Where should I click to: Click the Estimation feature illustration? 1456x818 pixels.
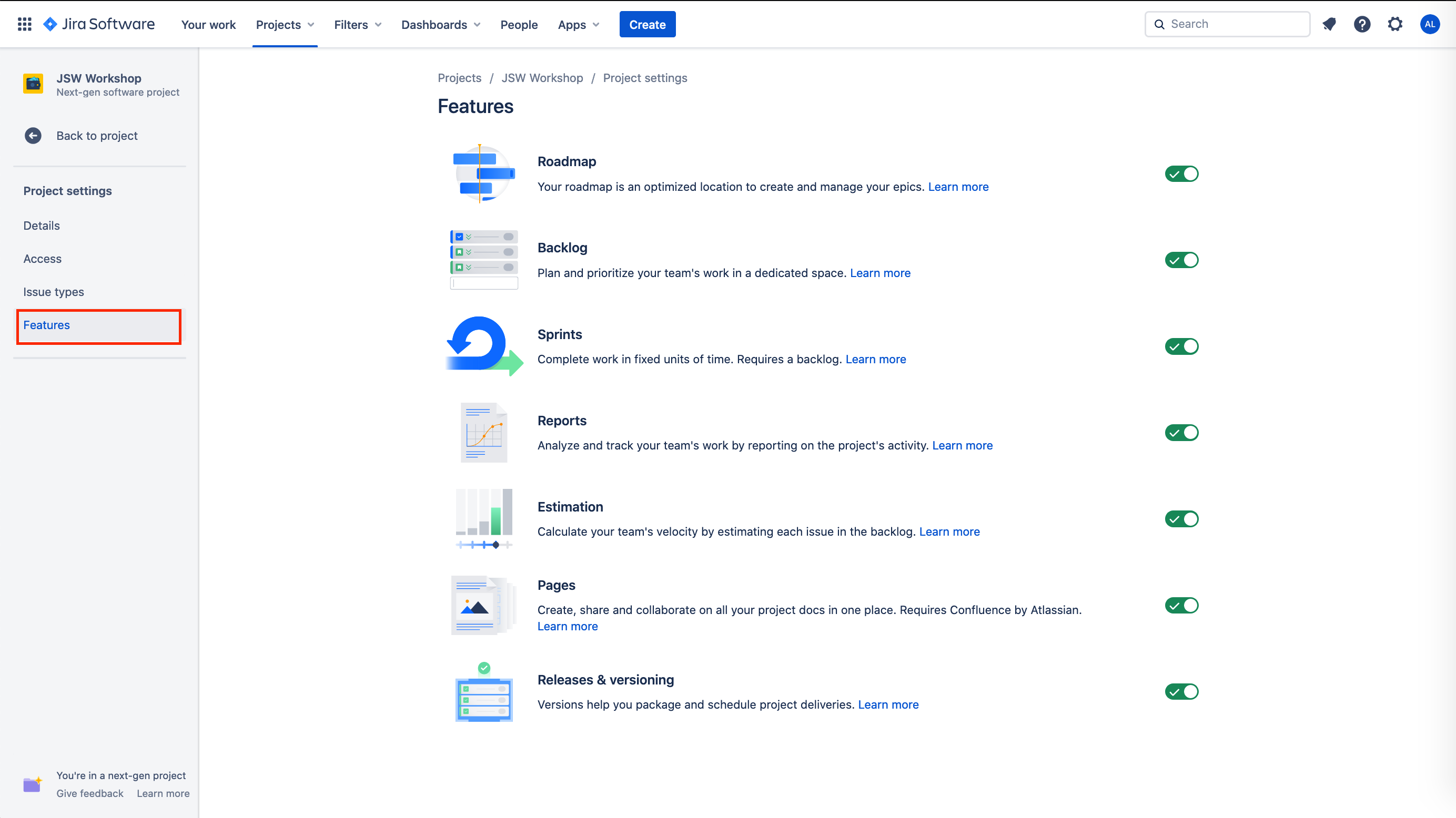click(484, 519)
